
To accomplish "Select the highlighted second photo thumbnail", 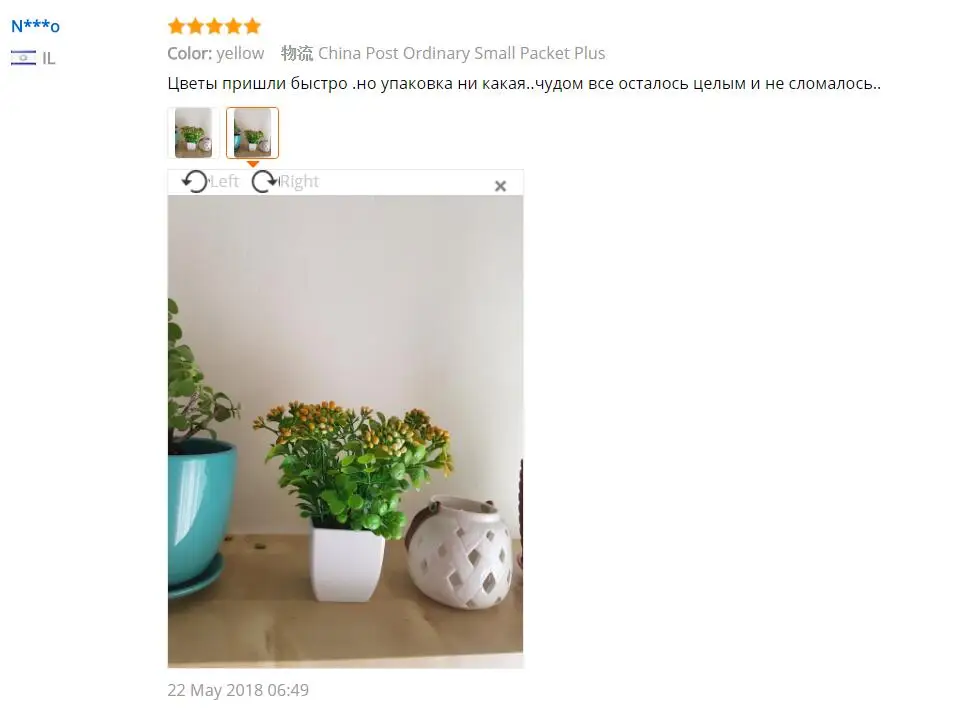I will 252,133.
